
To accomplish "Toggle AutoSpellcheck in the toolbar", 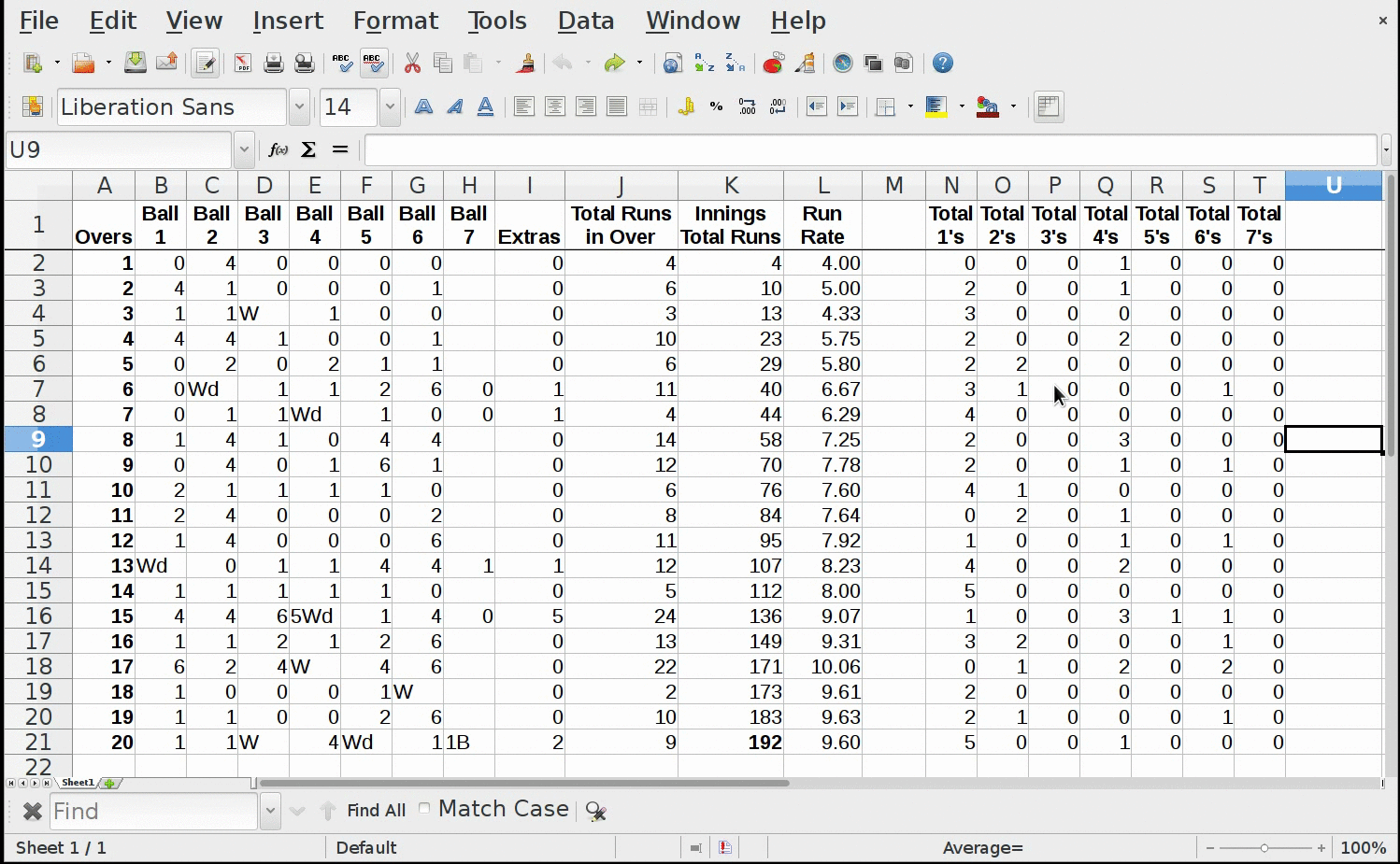I will pyautogui.click(x=374, y=64).
